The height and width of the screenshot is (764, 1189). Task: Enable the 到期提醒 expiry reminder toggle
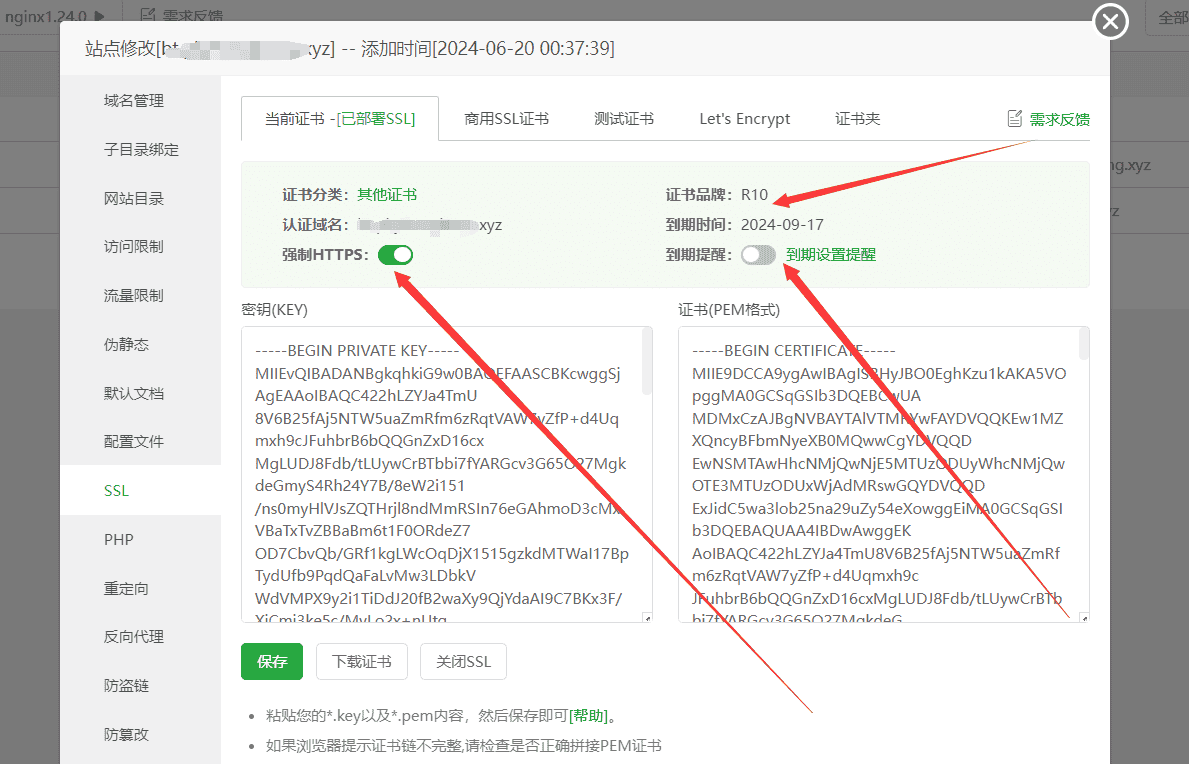tap(758, 255)
